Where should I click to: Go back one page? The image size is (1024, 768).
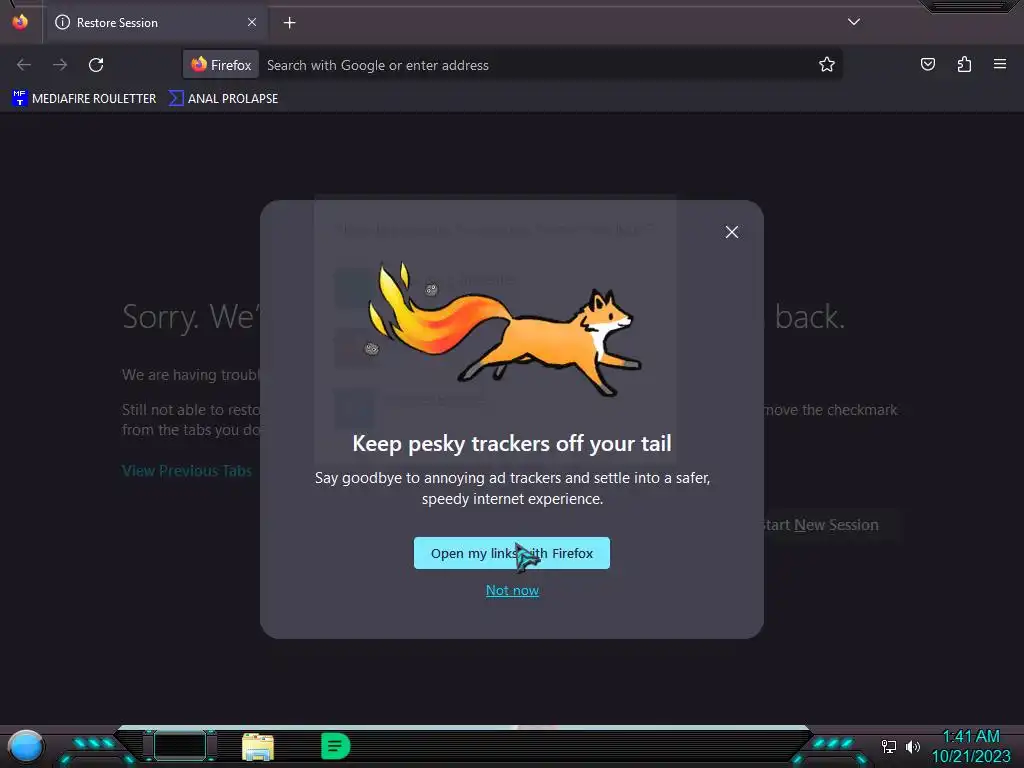[24, 65]
